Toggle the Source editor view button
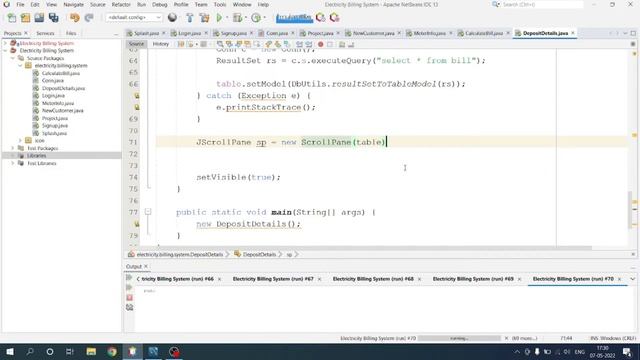The image size is (640, 360). [x=136, y=44]
